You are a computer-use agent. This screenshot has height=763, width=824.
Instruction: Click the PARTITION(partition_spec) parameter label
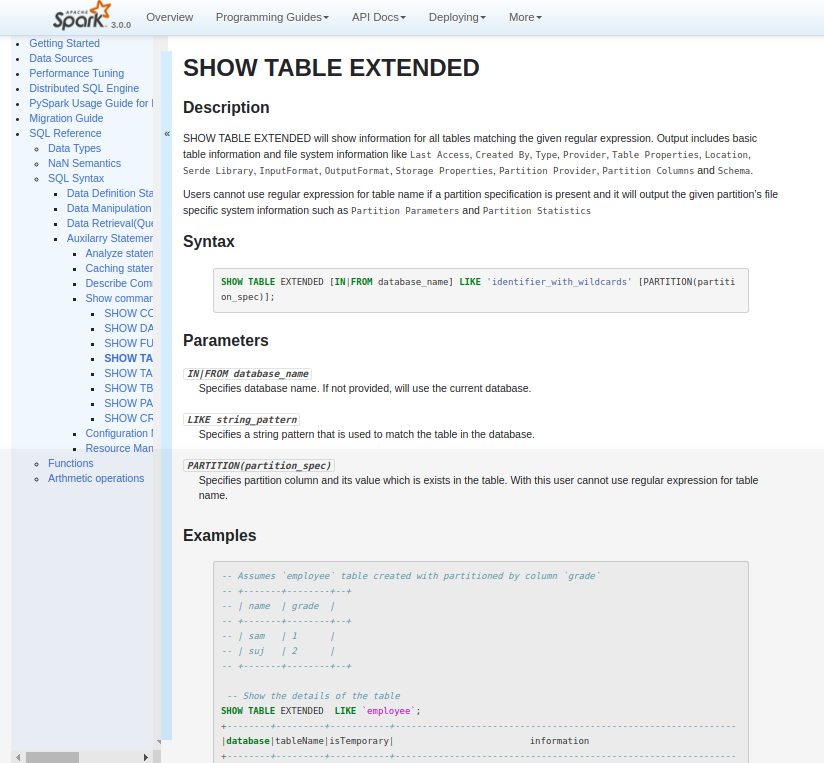click(259, 466)
